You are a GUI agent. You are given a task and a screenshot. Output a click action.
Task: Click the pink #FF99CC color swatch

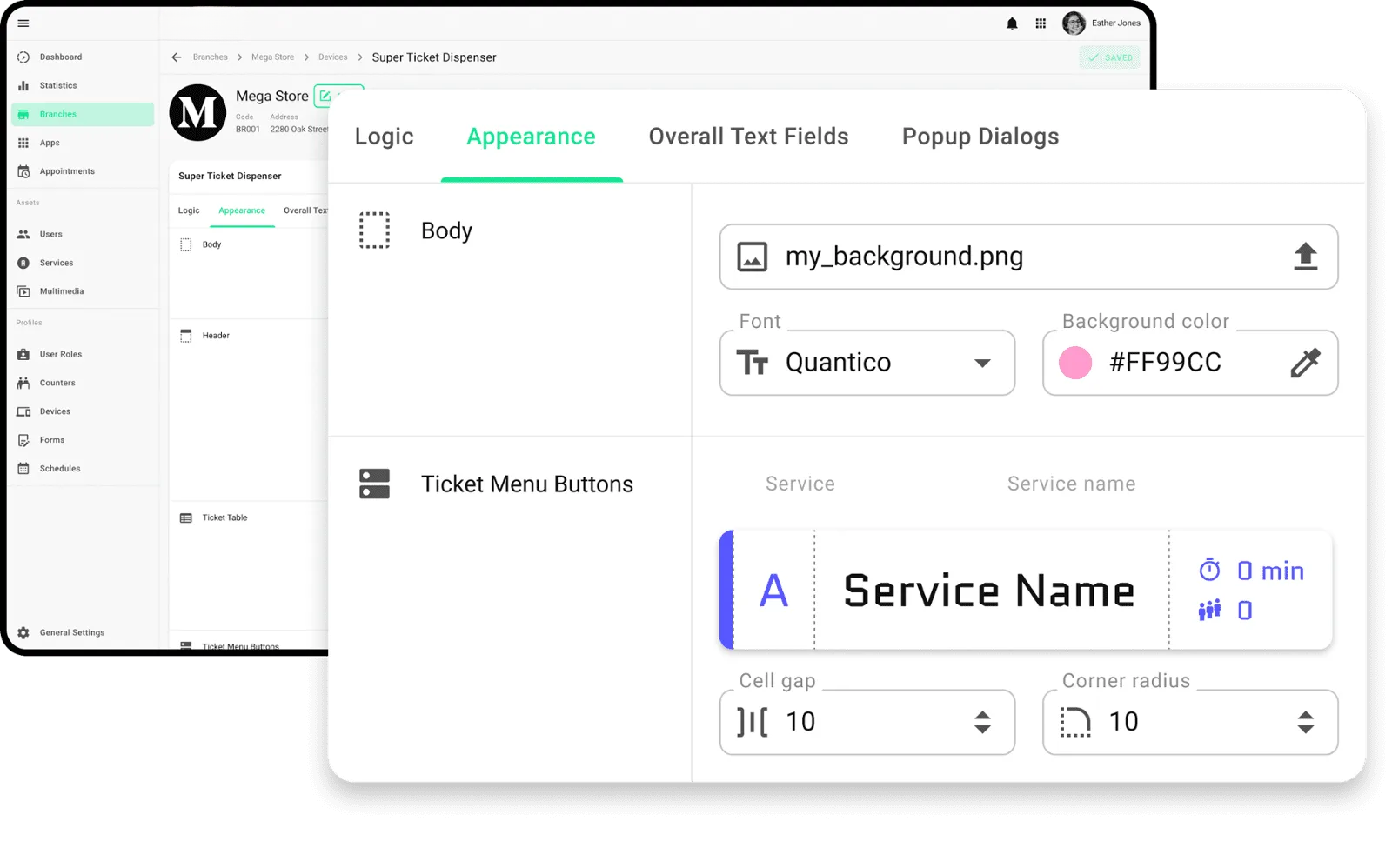1075,363
